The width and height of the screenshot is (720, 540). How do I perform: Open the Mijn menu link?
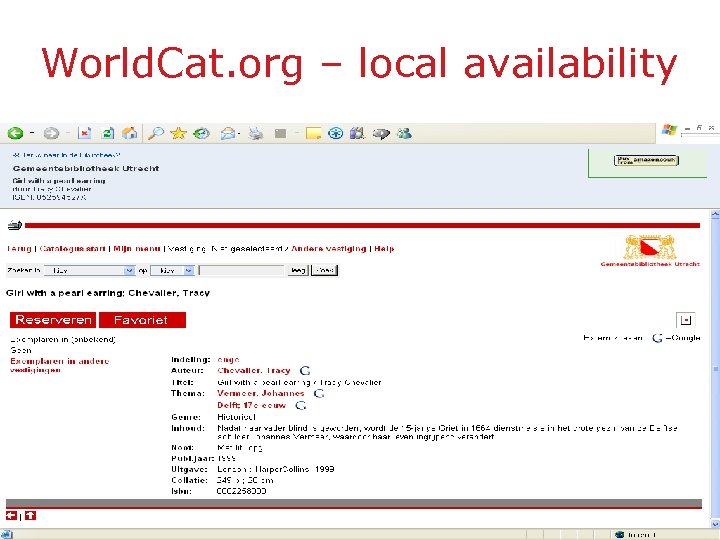(x=137, y=249)
